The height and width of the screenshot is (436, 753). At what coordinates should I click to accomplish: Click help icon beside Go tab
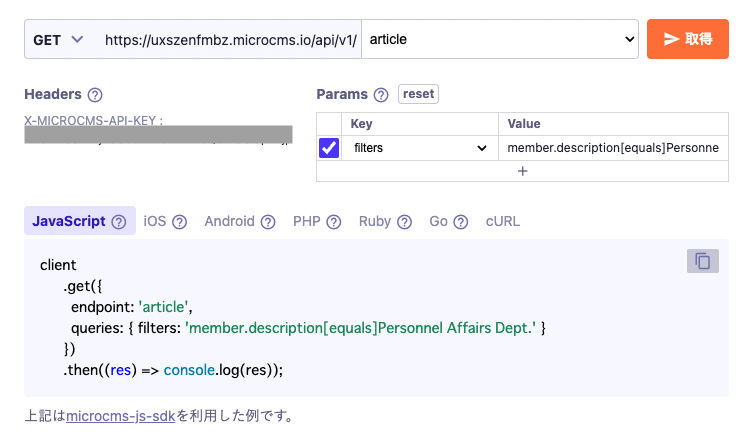point(461,222)
